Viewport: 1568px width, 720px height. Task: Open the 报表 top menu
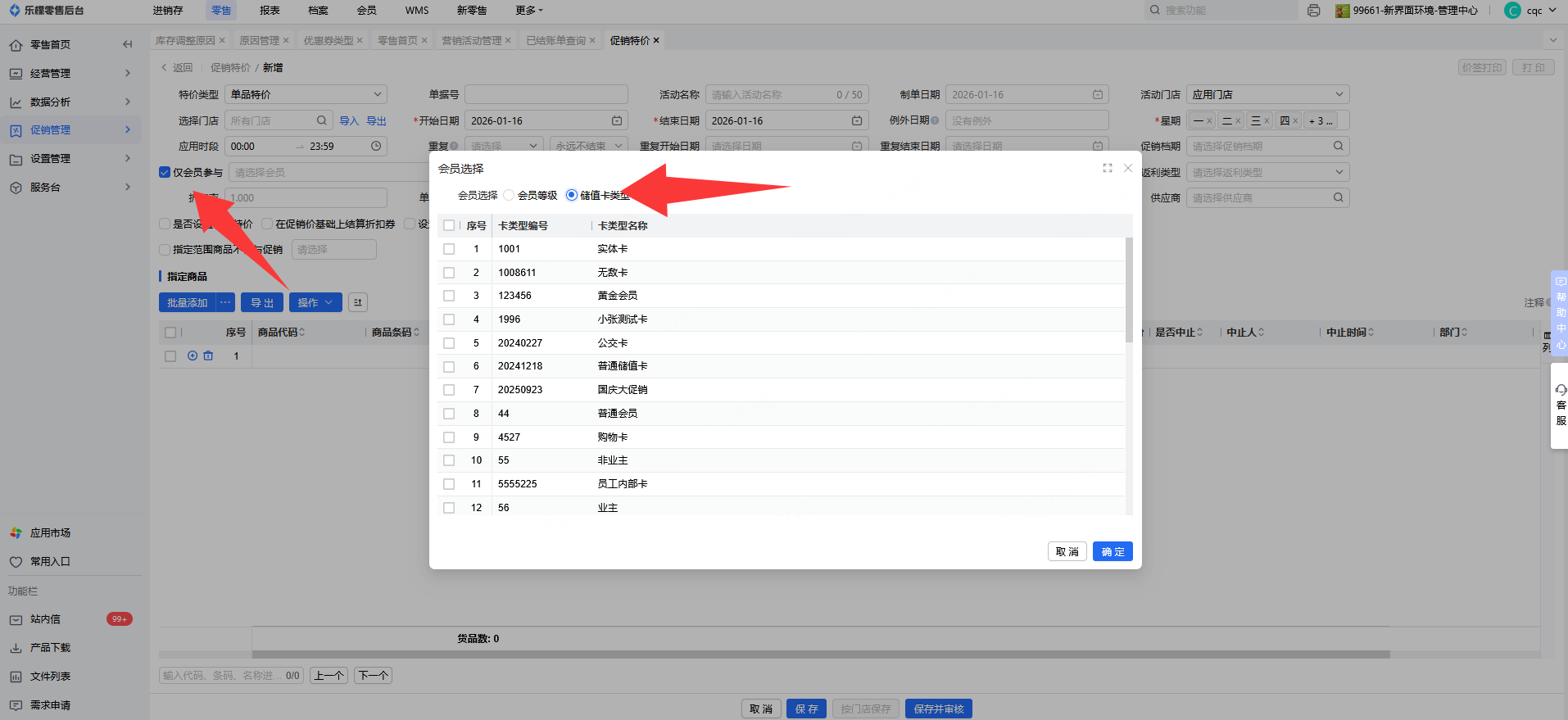pyautogui.click(x=270, y=11)
